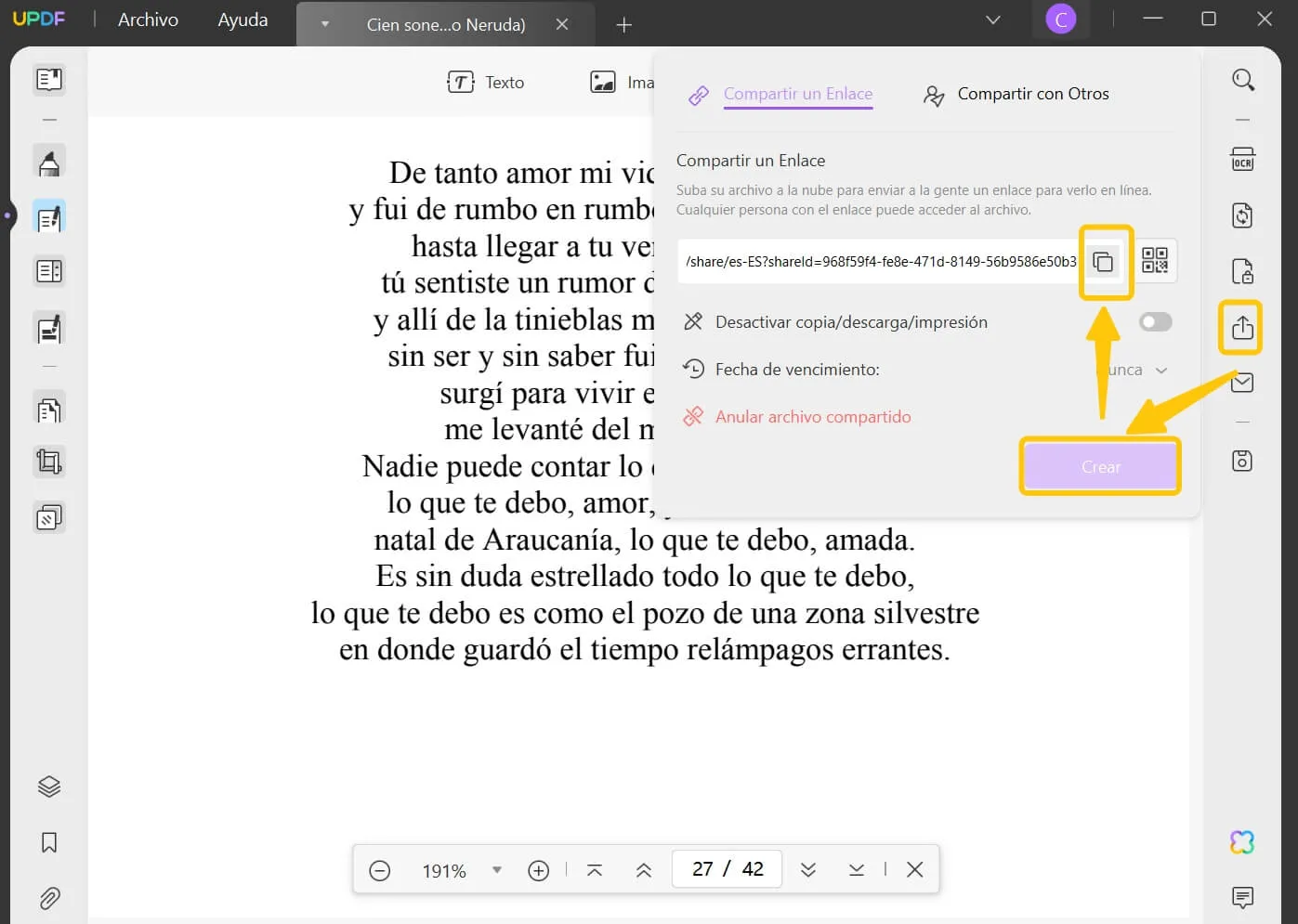Open the UPDF AI assistant icon

point(1242,842)
